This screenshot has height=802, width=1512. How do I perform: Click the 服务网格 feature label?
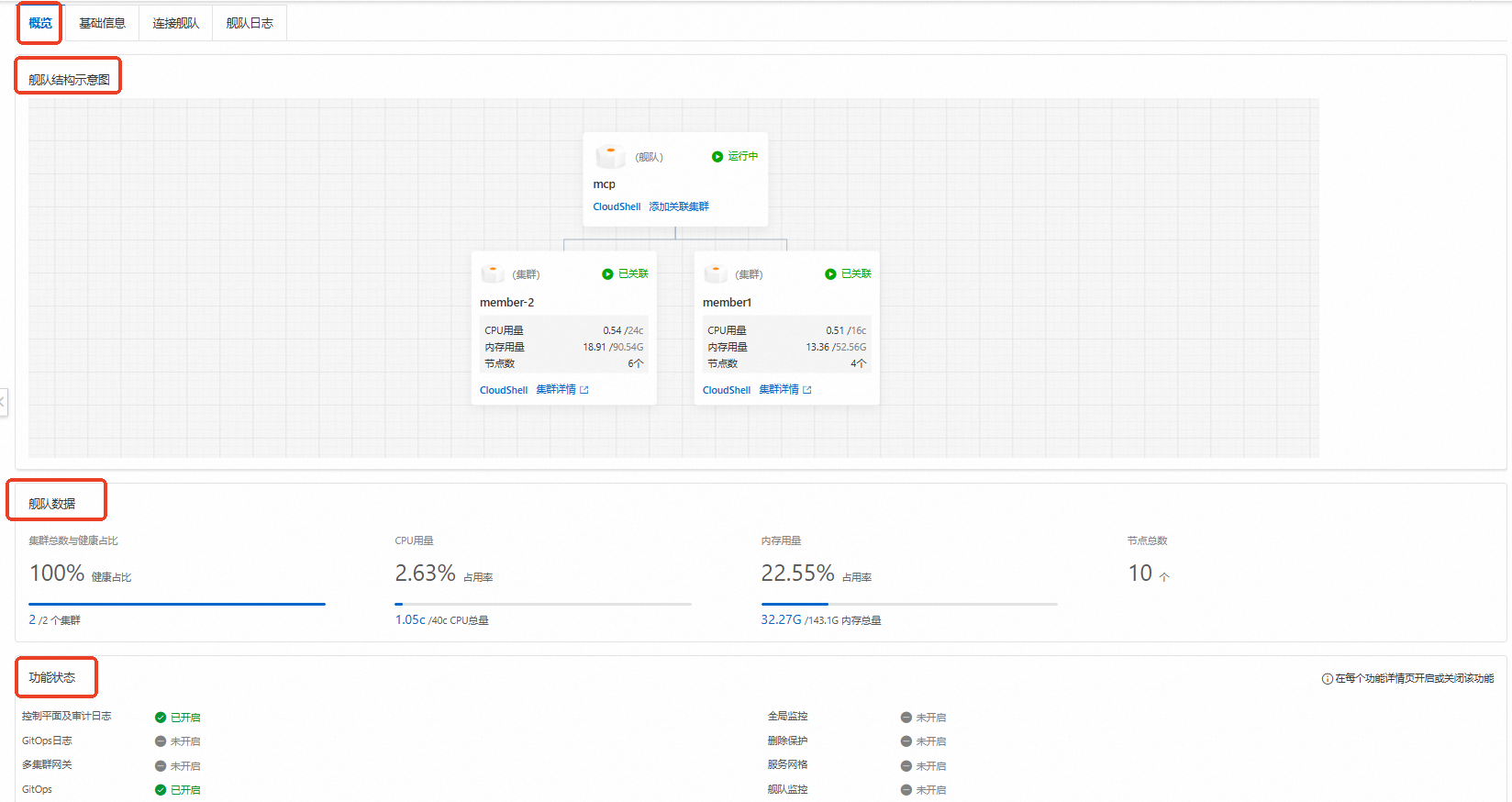click(787, 764)
